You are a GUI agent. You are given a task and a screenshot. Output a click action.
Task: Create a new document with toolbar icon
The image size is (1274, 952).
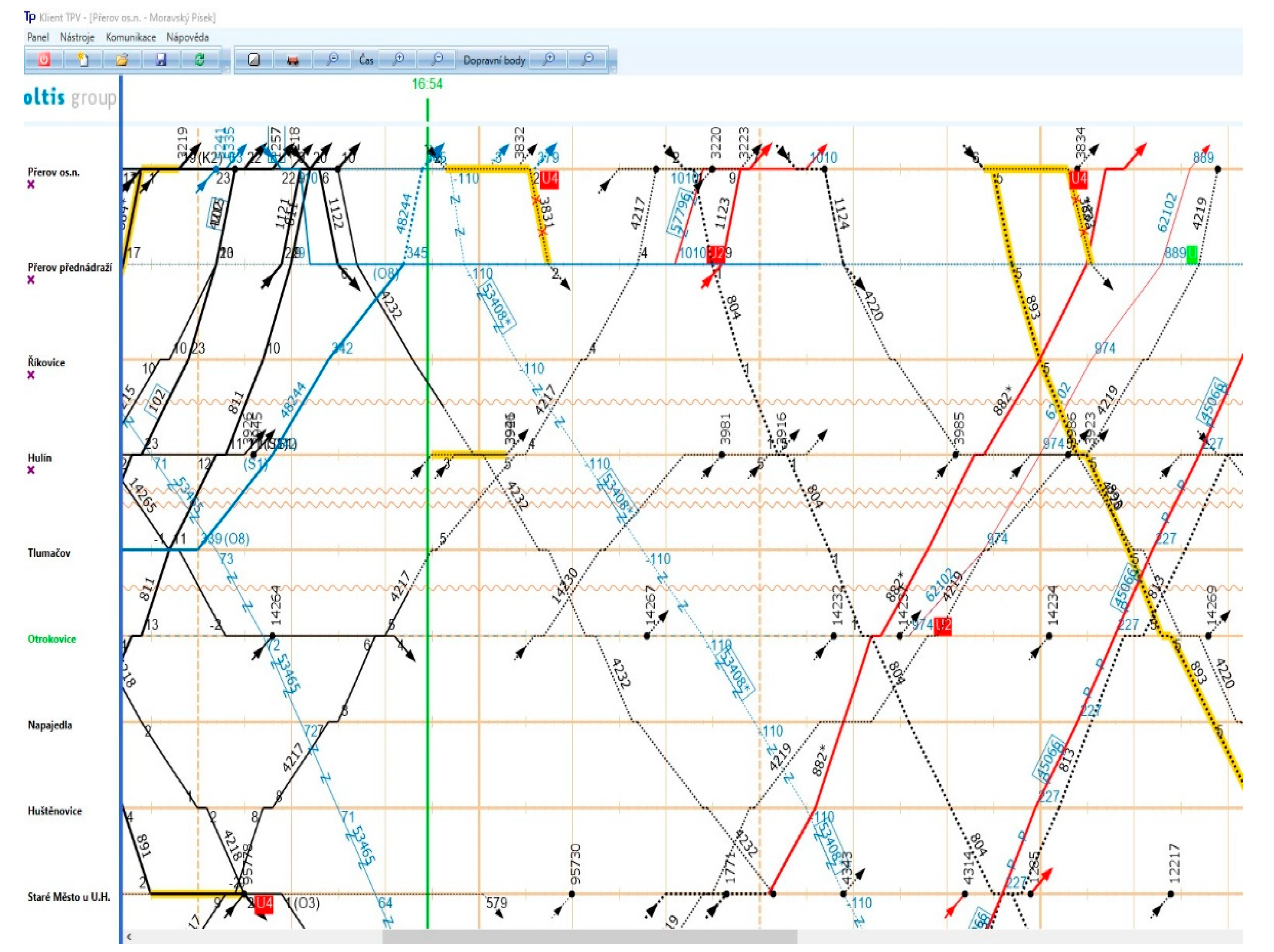pyautogui.click(x=83, y=59)
